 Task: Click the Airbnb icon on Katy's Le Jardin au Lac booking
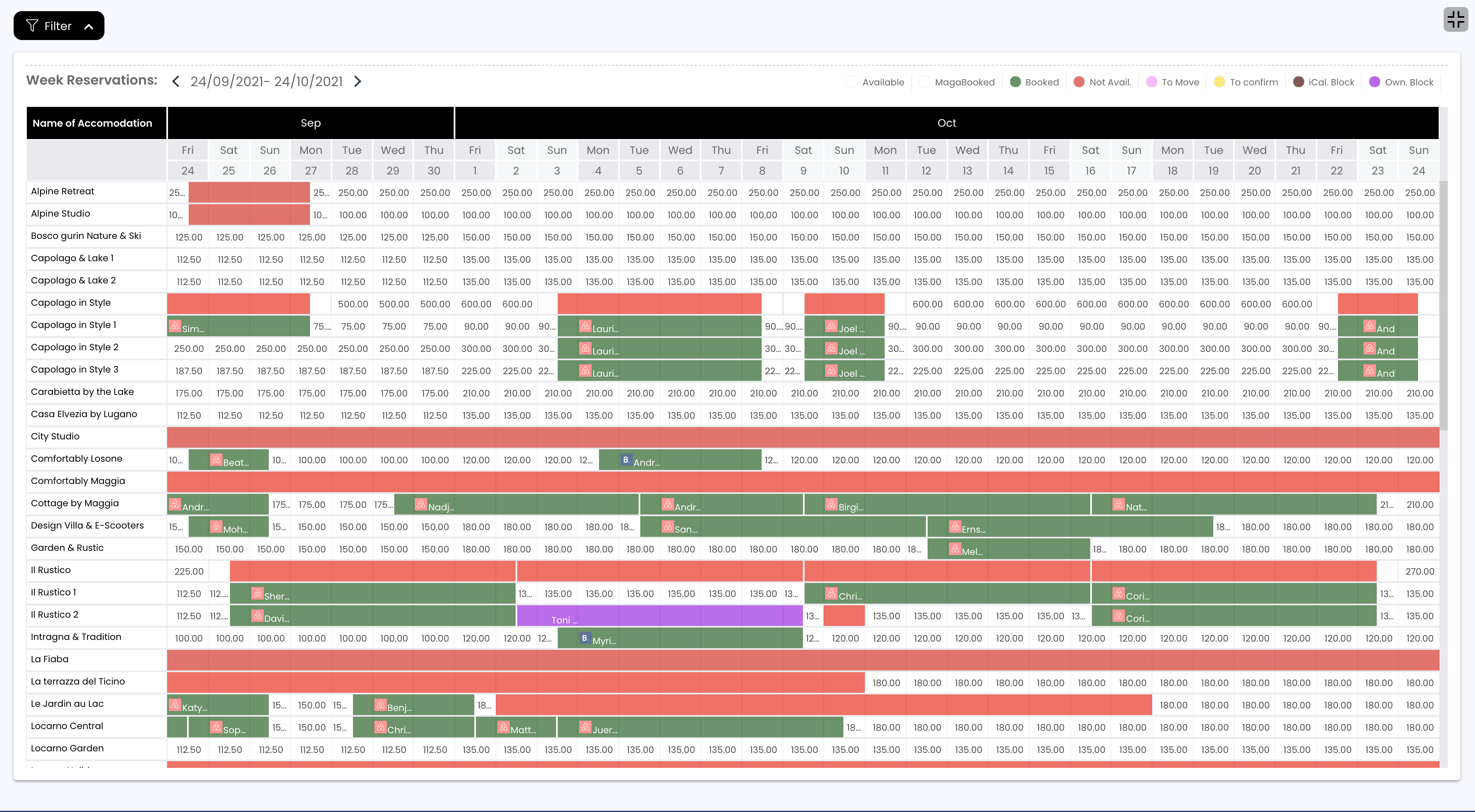click(176, 706)
